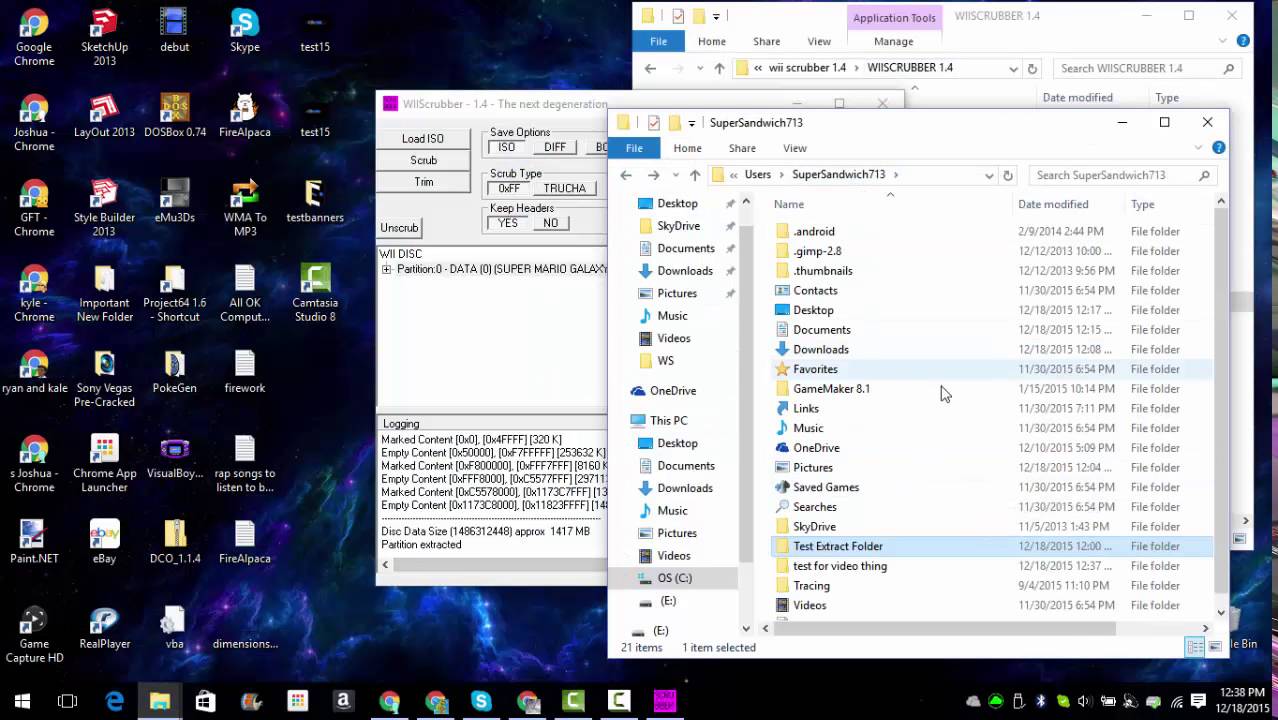Open WMA To MP3 desktop icon
This screenshot has height=720, width=1278.
245,208
